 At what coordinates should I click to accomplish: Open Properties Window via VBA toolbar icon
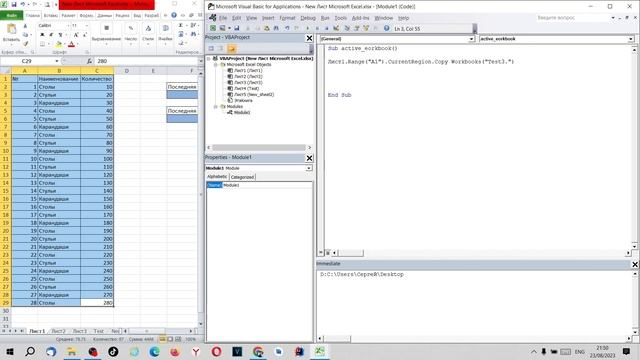pos(356,28)
